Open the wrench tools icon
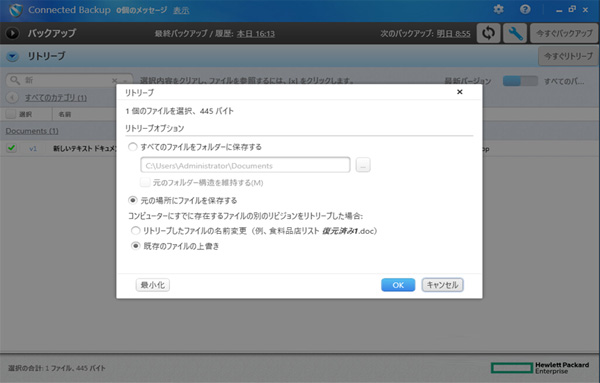Viewport: 600px width, 383px height. (x=515, y=33)
